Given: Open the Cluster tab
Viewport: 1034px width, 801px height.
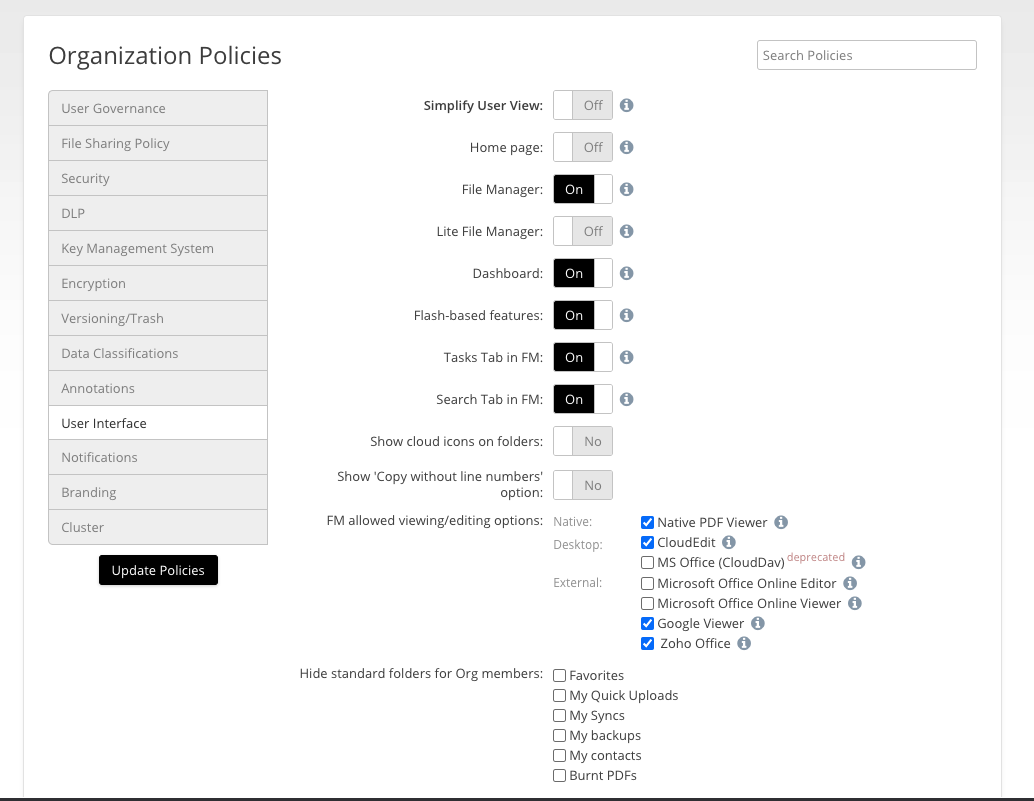Looking at the screenshot, I should pos(158,527).
